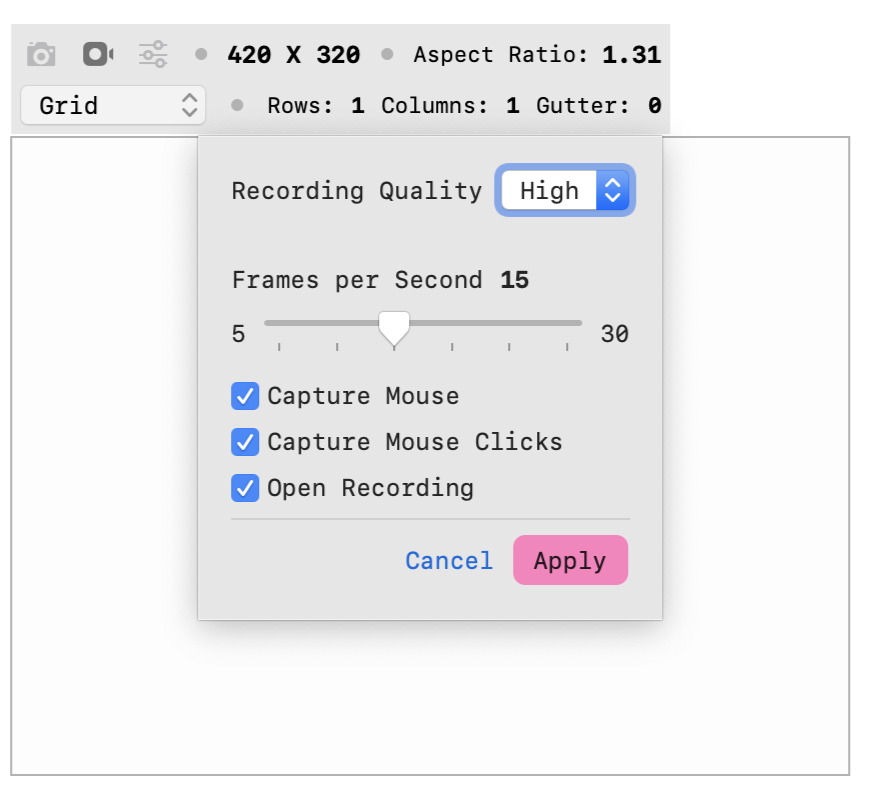Screen dimensions: 871x789
Task: Click the dot before Rows label
Action: coord(237,105)
